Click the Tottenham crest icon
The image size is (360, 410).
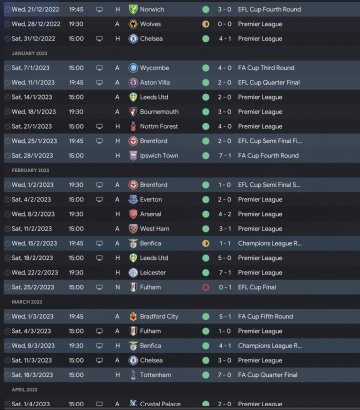point(133,375)
